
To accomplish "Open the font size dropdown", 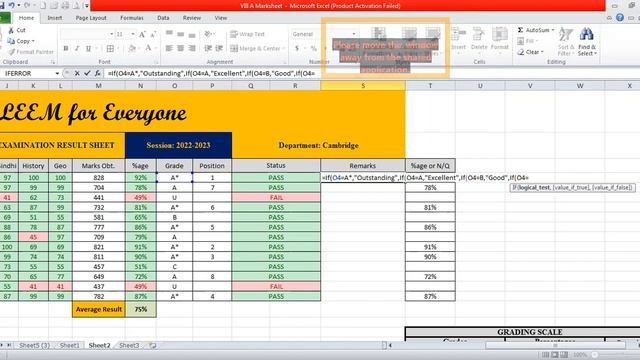I will pos(133,34).
